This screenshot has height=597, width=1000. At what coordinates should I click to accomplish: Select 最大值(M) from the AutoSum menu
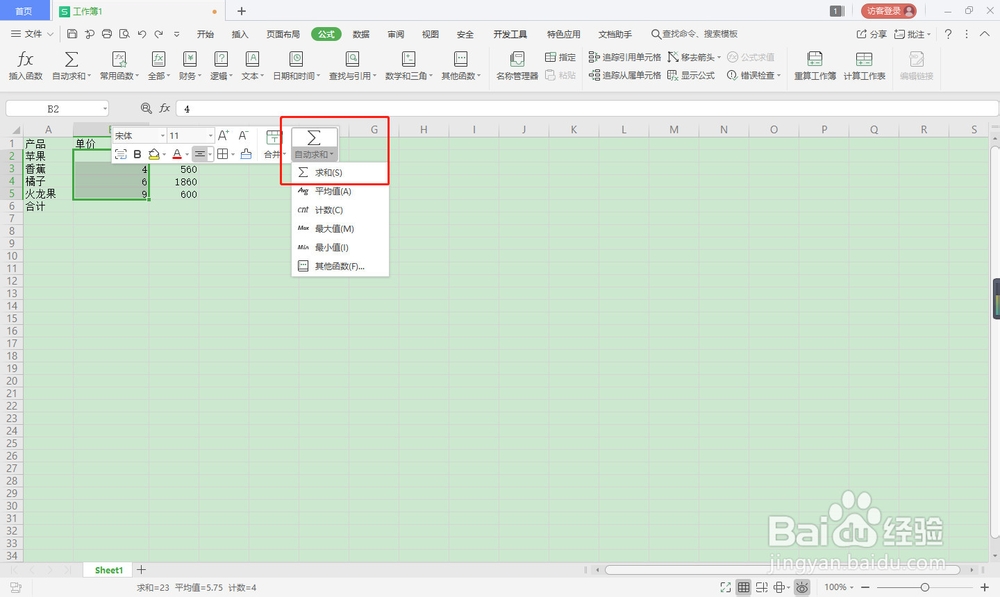click(x=340, y=228)
